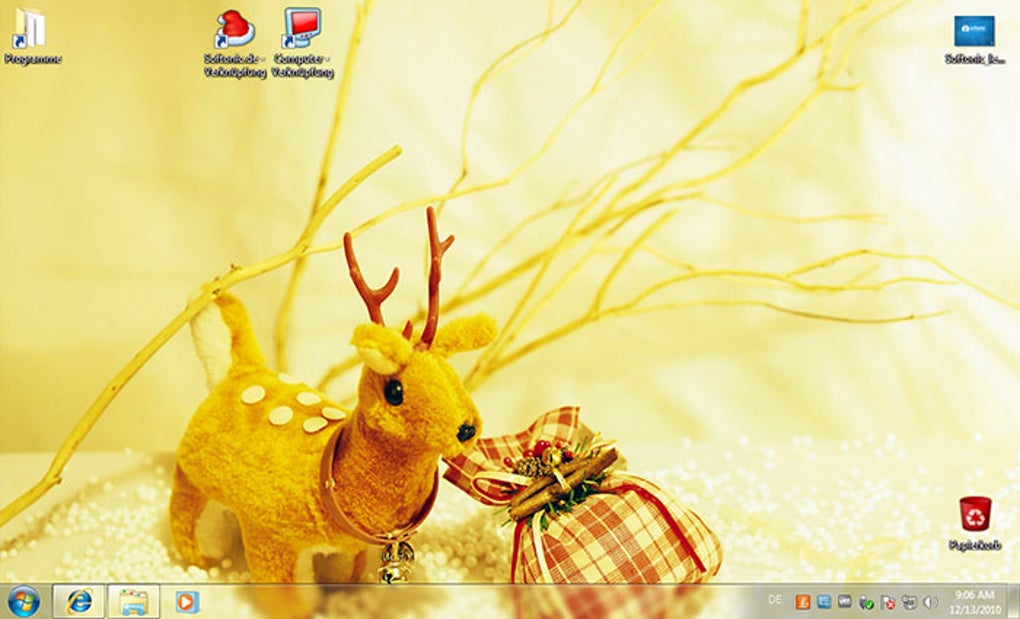Viewport: 1020px width, 619px height.
Task: Click the Start orb
Action: coord(20,602)
